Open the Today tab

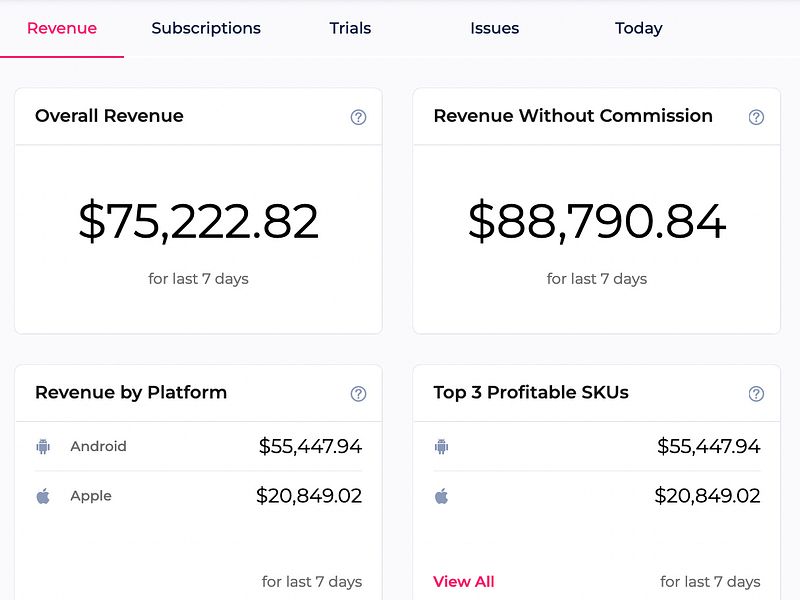[x=638, y=28]
